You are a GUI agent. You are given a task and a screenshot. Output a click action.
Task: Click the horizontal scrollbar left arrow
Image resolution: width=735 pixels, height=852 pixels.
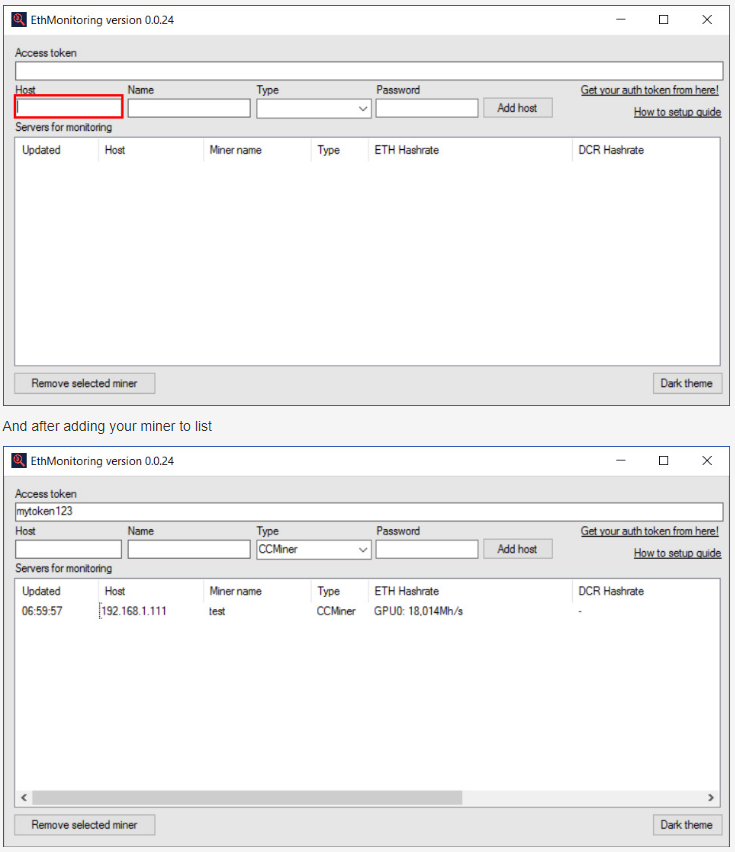click(x=24, y=797)
